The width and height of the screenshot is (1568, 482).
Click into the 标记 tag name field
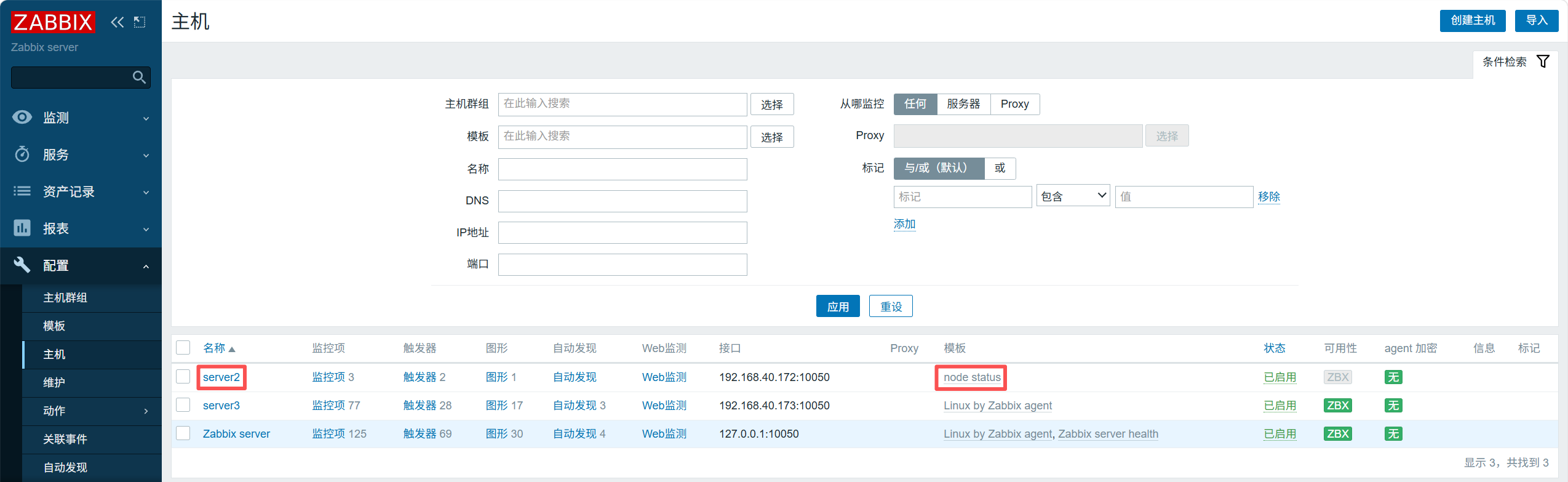(x=963, y=196)
